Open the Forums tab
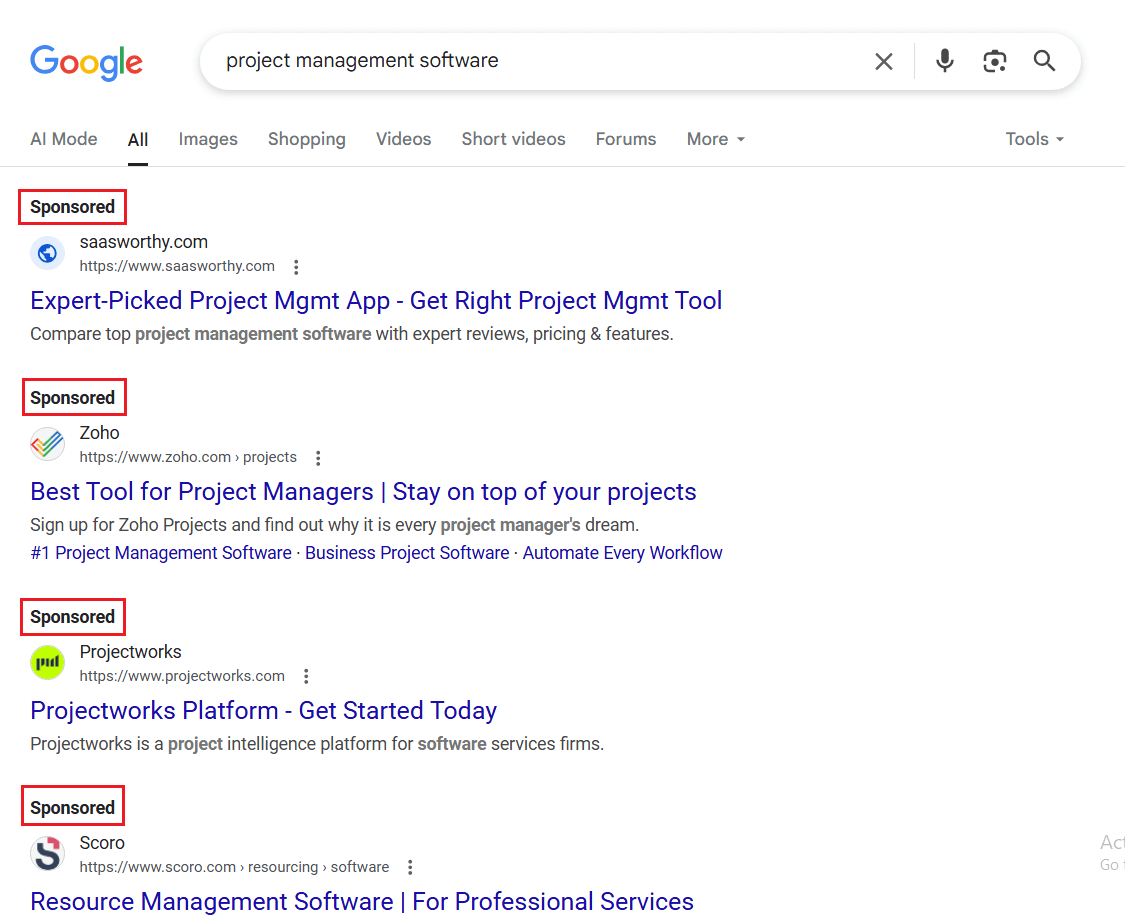This screenshot has width=1125, height=919. 626,139
